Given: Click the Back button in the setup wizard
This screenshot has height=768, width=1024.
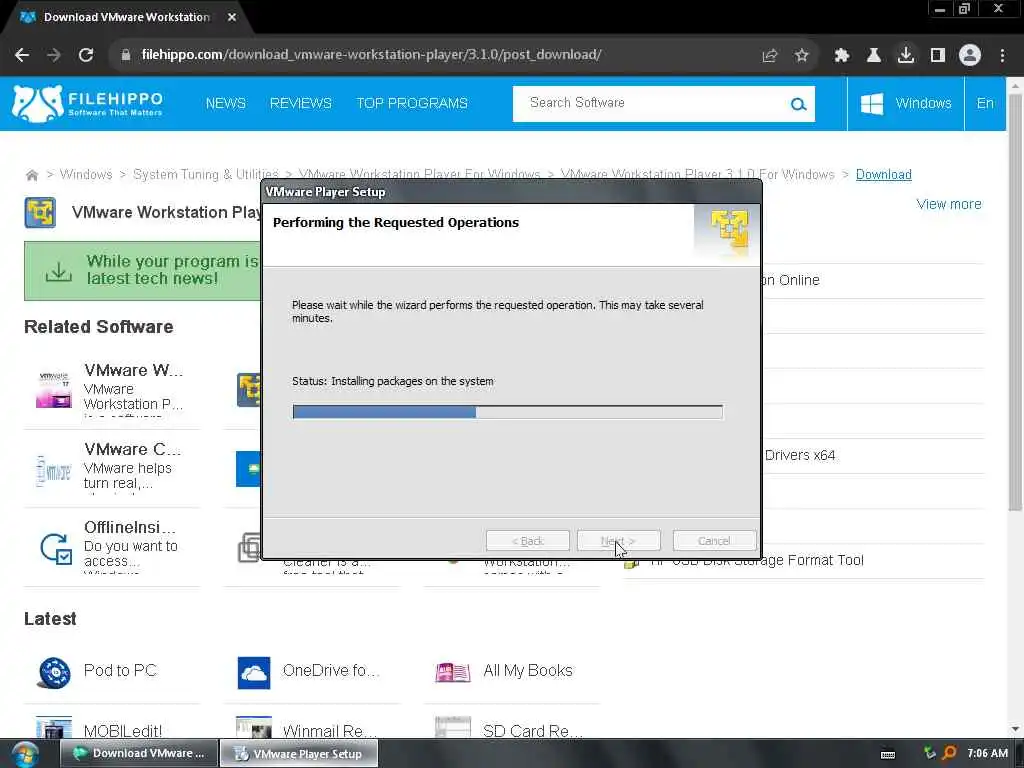Looking at the screenshot, I should coord(528,541).
